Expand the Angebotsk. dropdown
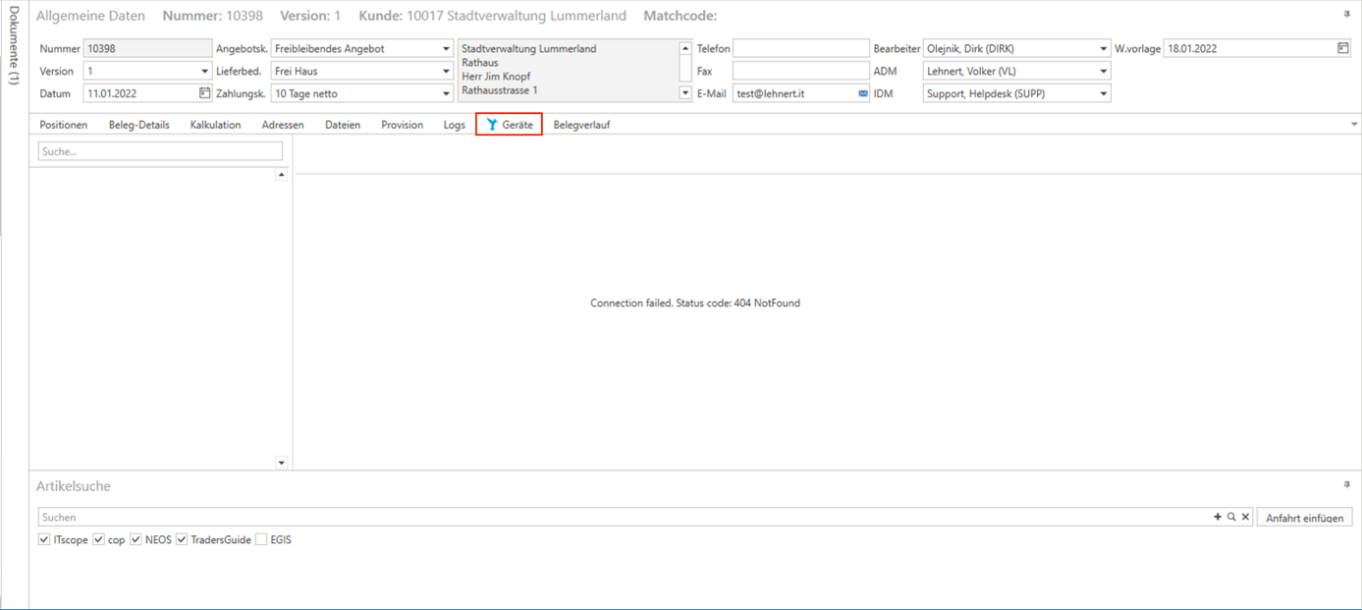This screenshot has width=1362, height=610. [x=446, y=48]
